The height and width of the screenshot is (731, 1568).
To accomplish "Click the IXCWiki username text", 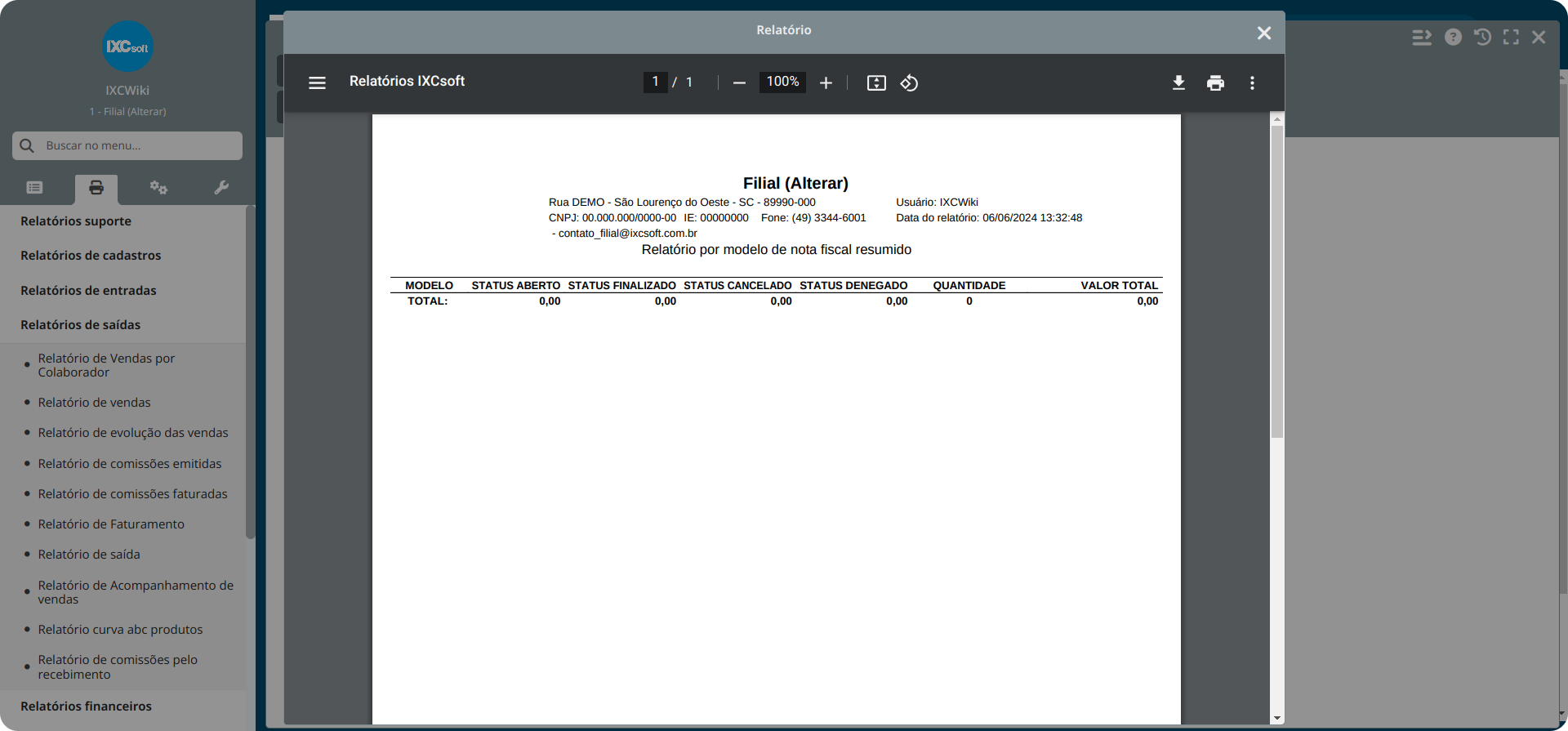I will [x=127, y=91].
